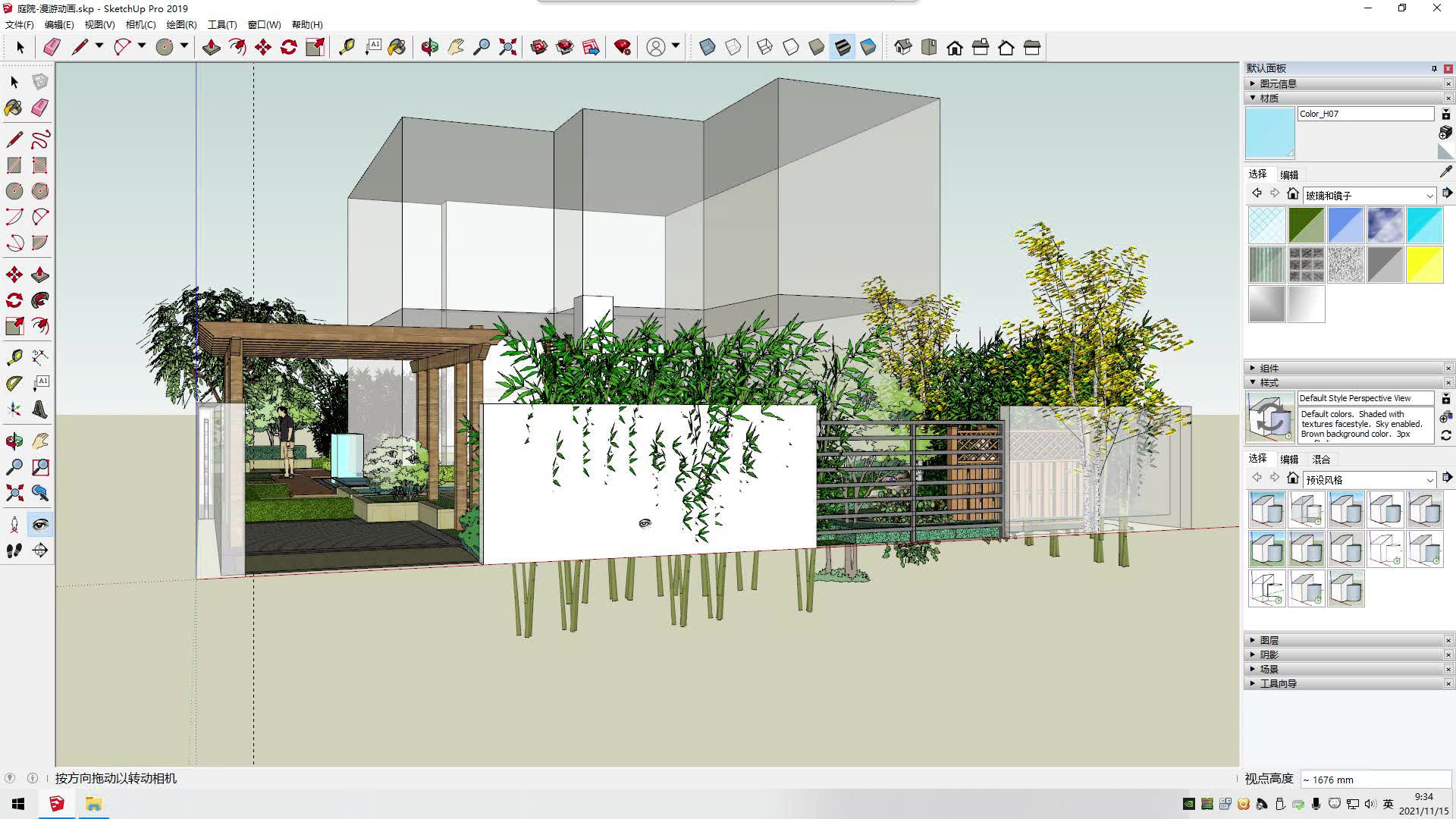Viewport: 1456px width, 819px height.
Task: Toggle X-ray face style
Action: point(707,48)
